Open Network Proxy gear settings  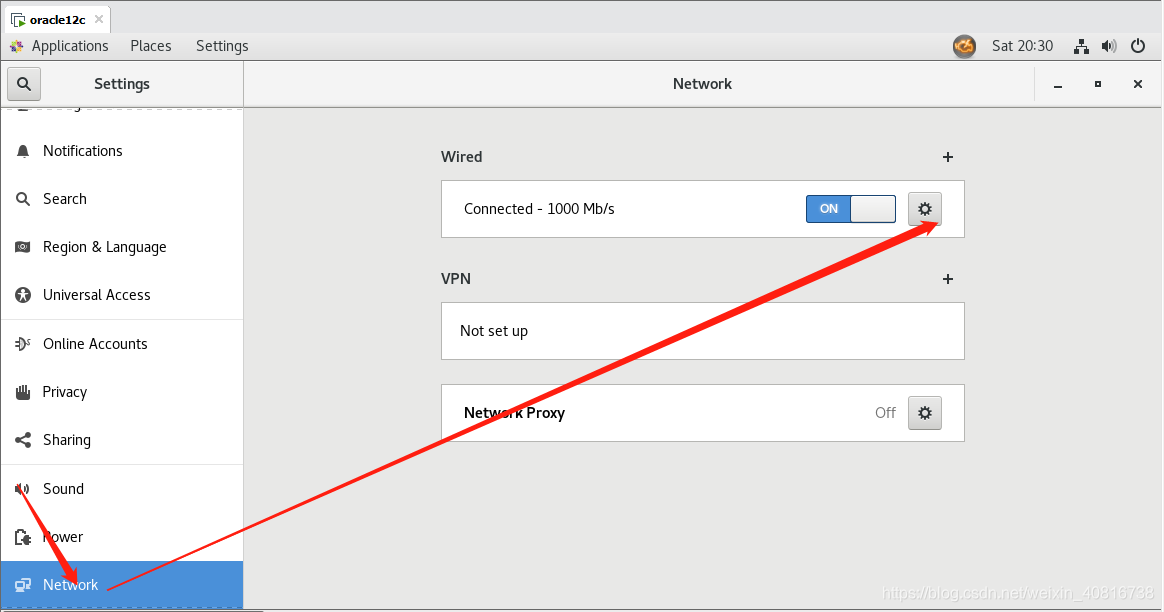point(924,413)
